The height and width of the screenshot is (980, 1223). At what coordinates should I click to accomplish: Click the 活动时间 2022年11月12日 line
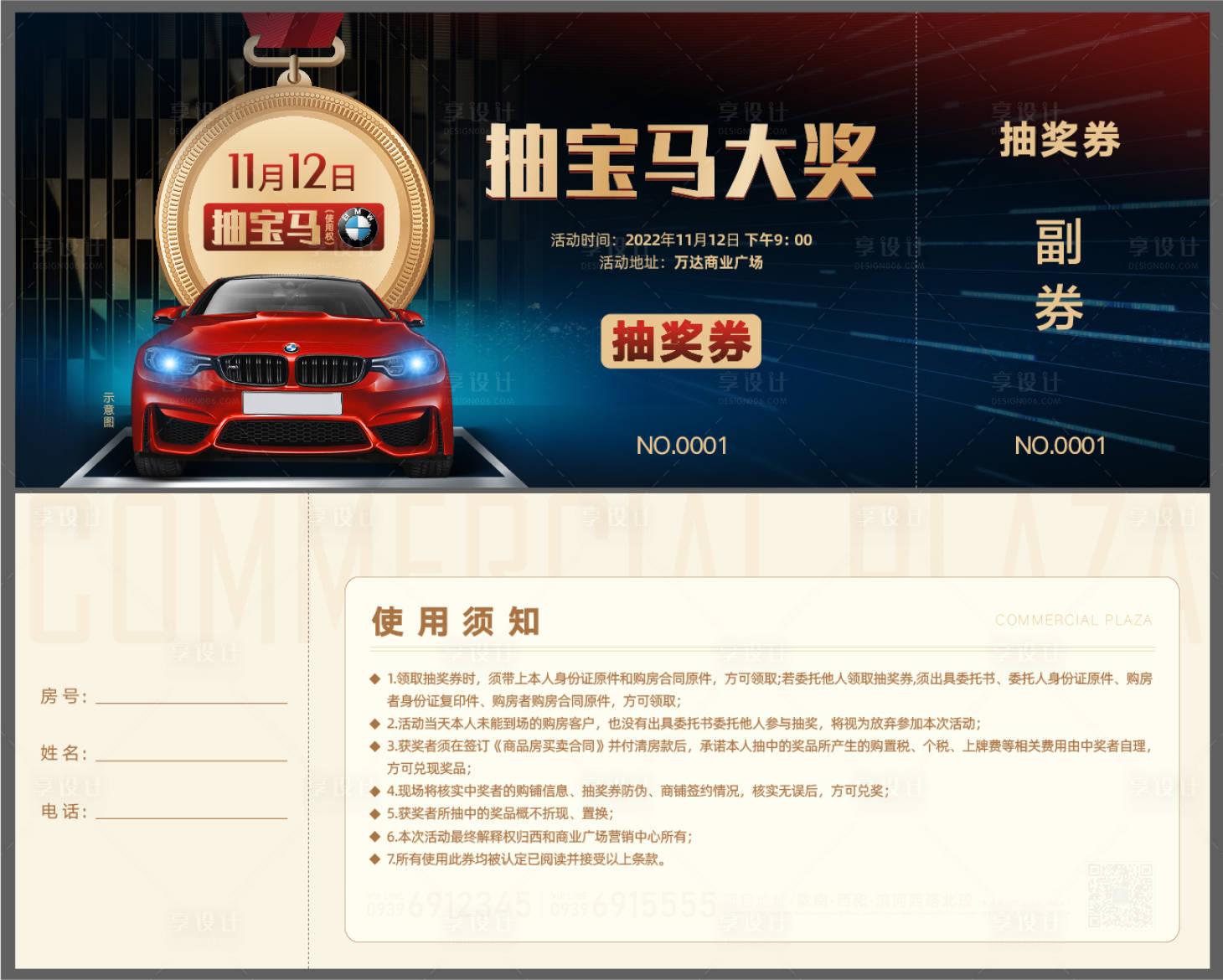pos(681,240)
